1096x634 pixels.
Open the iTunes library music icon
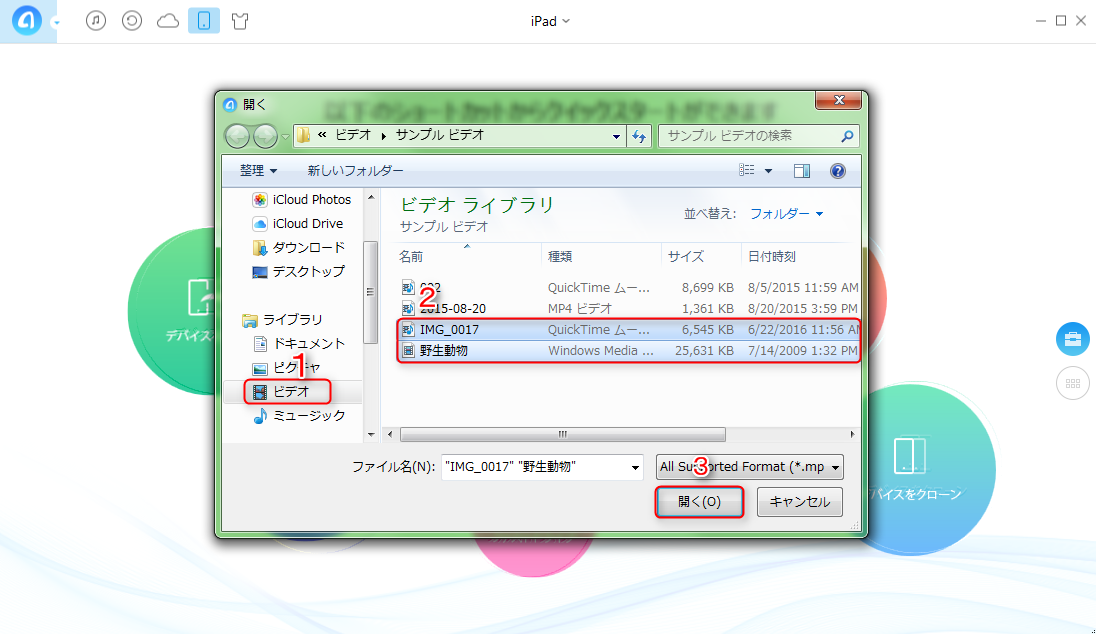tap(96, 21)
